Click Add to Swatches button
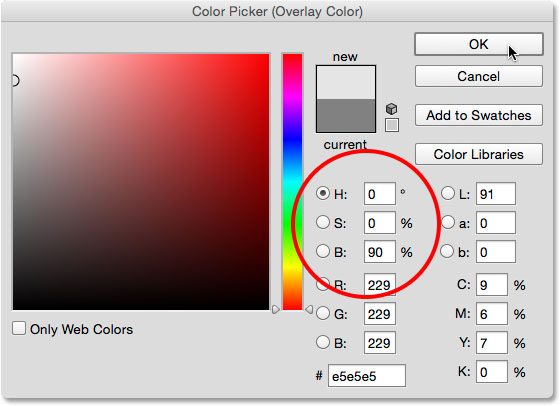 479,115
